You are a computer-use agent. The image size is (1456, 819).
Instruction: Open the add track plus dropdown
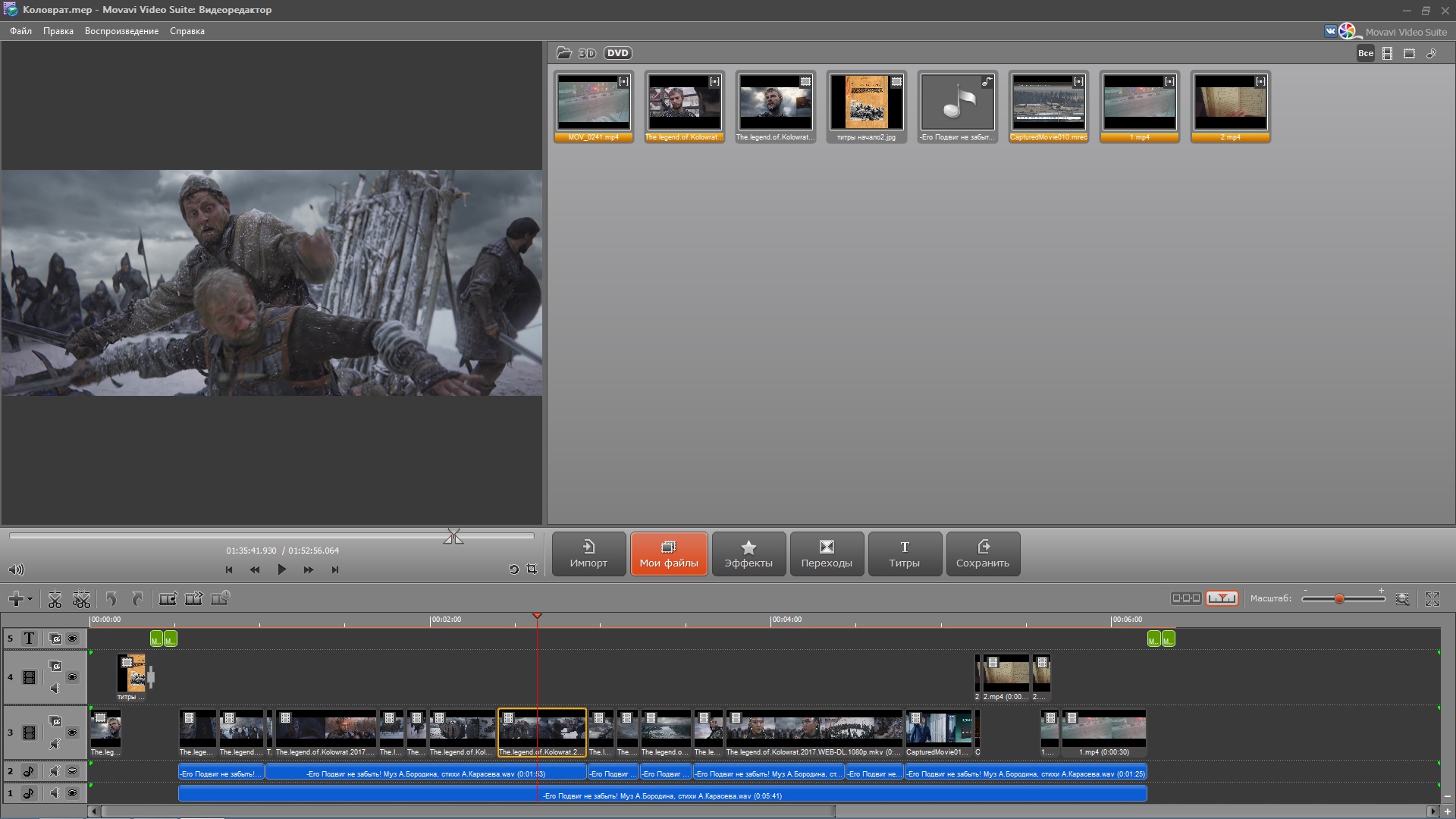tap(20, 599)
